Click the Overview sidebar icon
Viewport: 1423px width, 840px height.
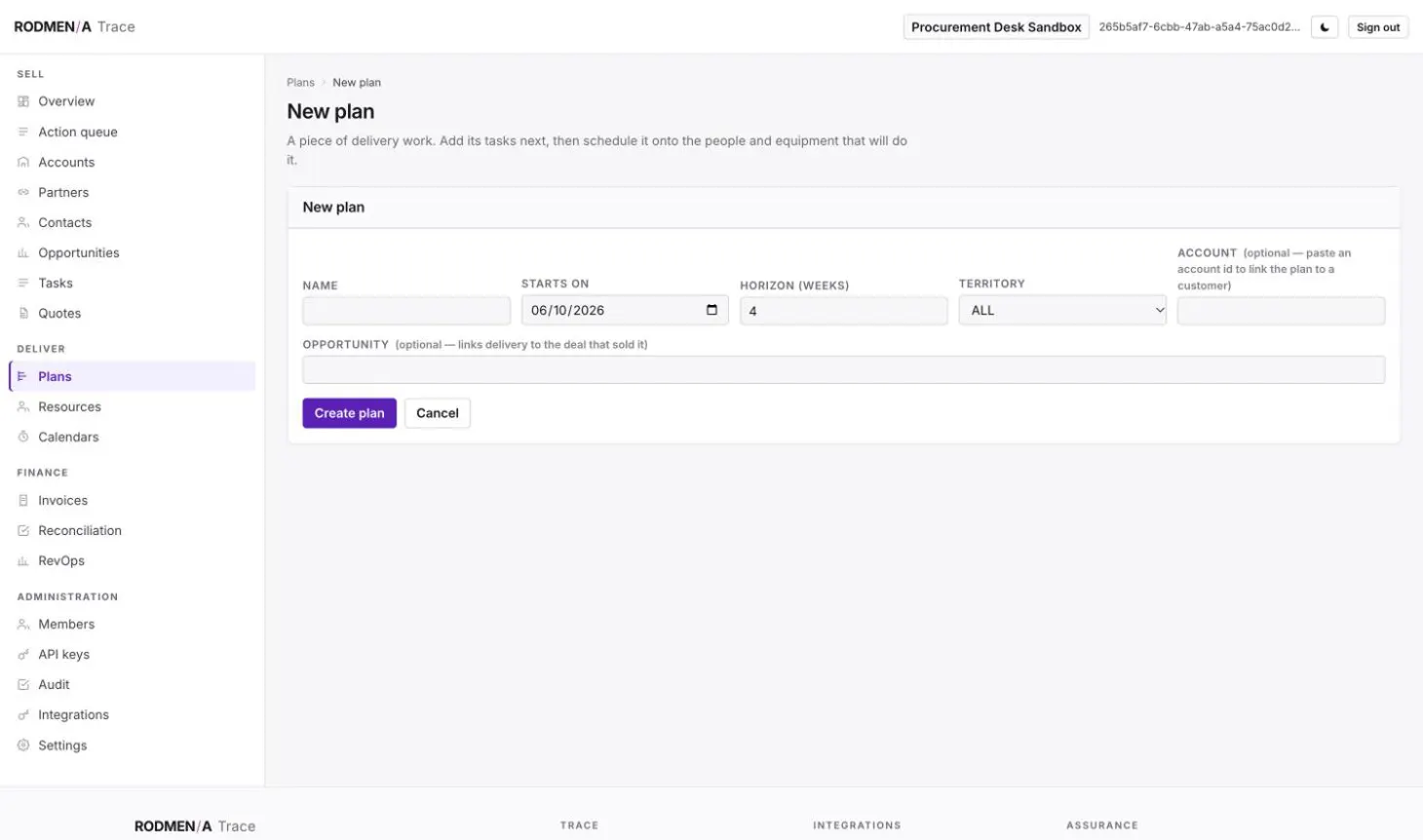point(23,101)
